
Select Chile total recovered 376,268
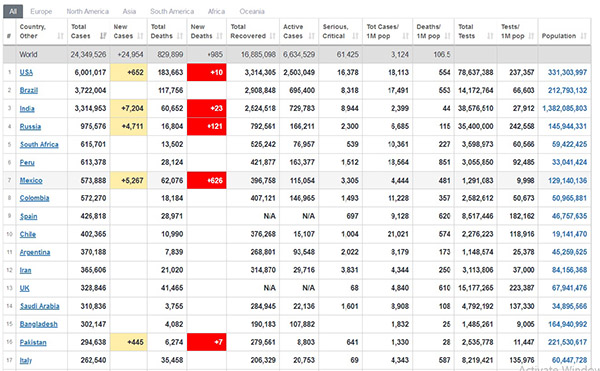tap(263, 234)
